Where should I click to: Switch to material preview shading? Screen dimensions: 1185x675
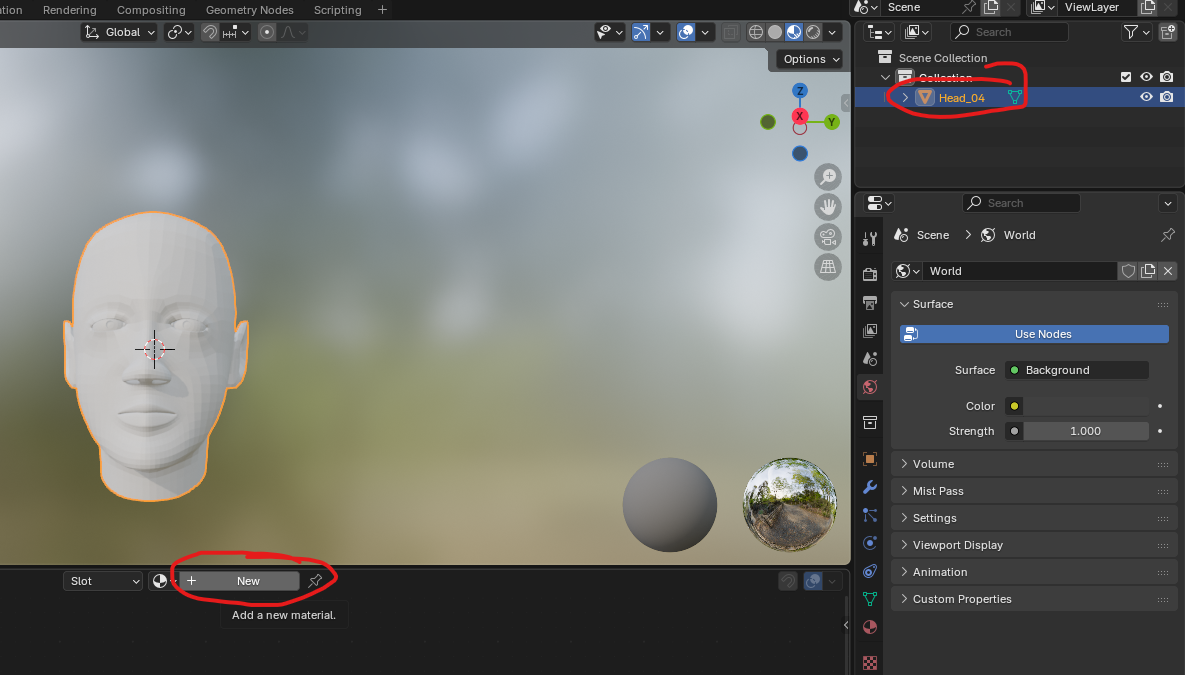[794, 33]
